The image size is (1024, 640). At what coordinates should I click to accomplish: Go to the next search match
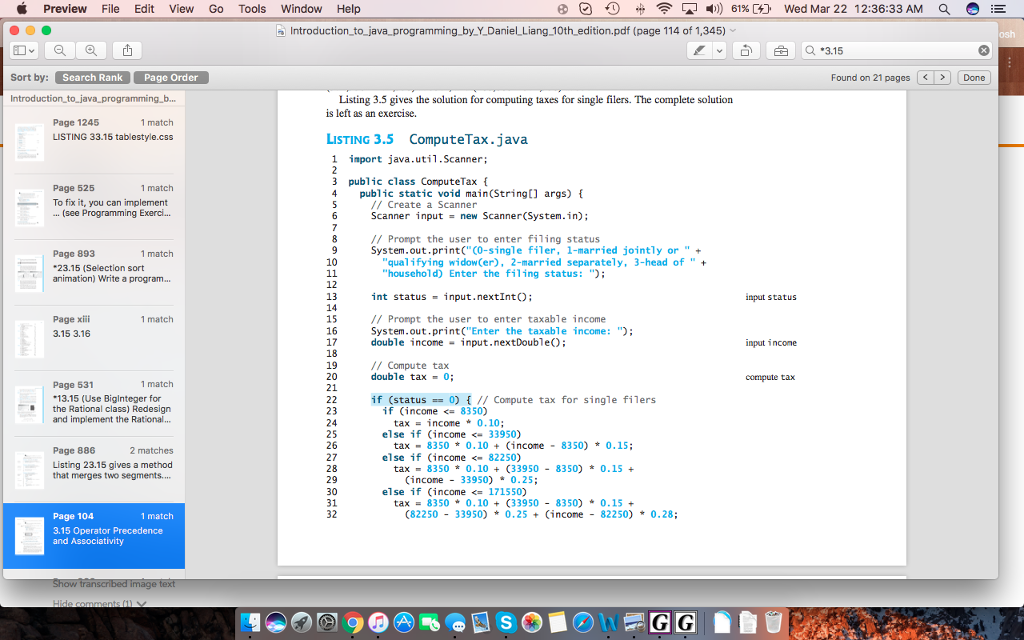[942, 77]
